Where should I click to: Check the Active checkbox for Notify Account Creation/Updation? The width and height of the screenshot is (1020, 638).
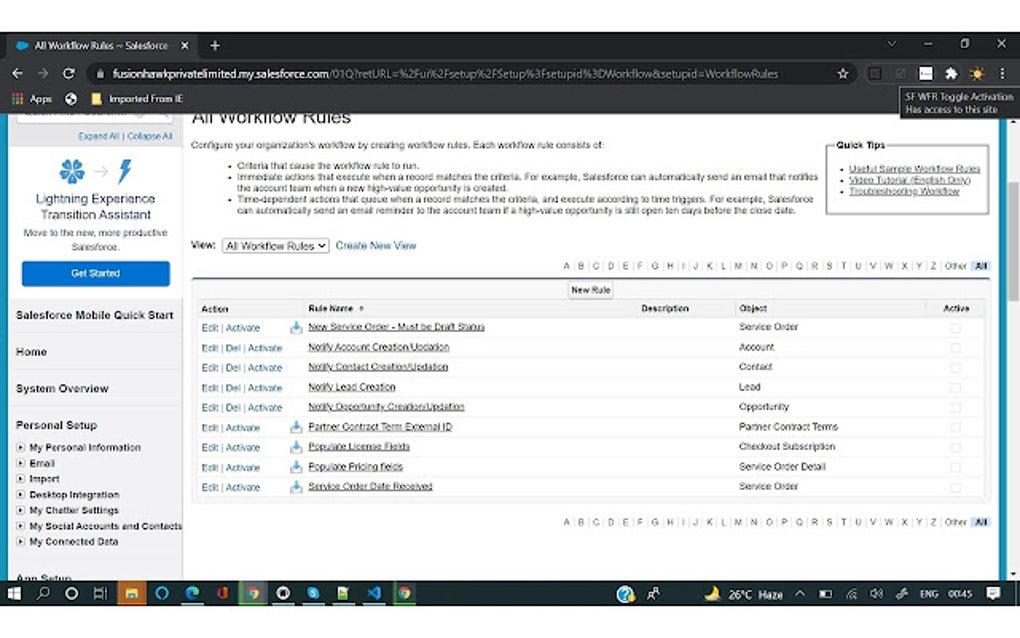(955, 347)
